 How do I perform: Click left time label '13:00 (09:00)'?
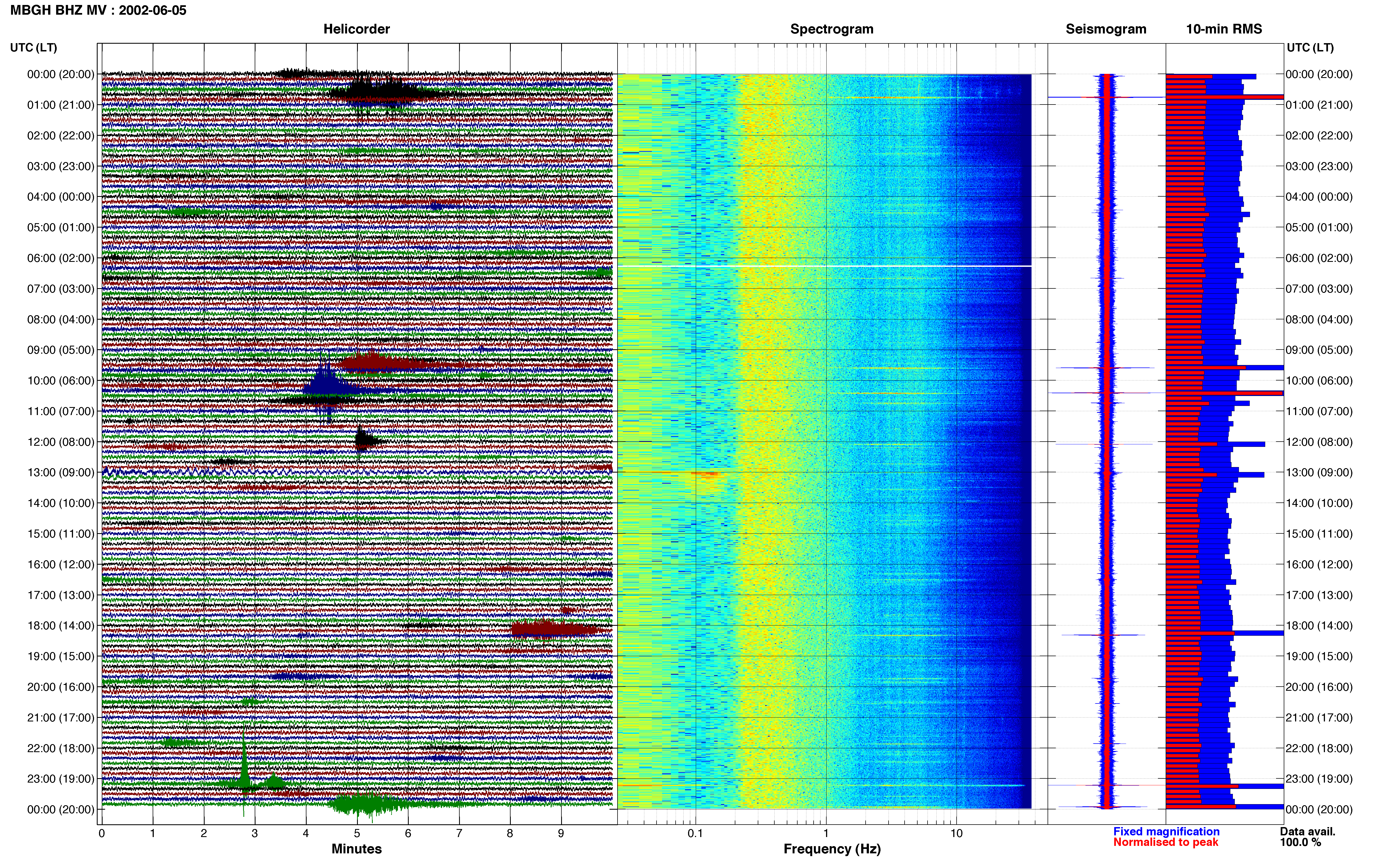tap(61, 473)
